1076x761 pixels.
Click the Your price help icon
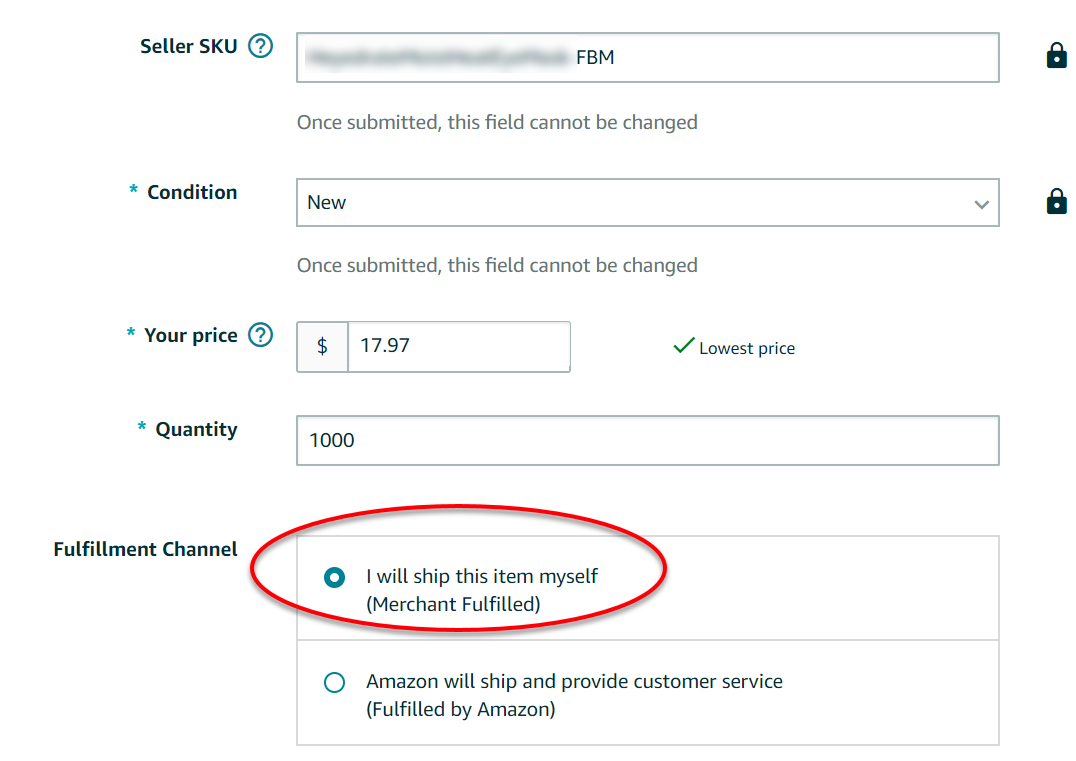(260, 335)
